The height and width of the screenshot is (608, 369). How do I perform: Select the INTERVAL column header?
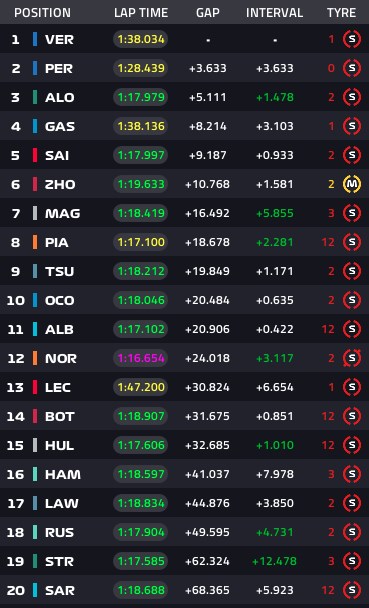274,13
